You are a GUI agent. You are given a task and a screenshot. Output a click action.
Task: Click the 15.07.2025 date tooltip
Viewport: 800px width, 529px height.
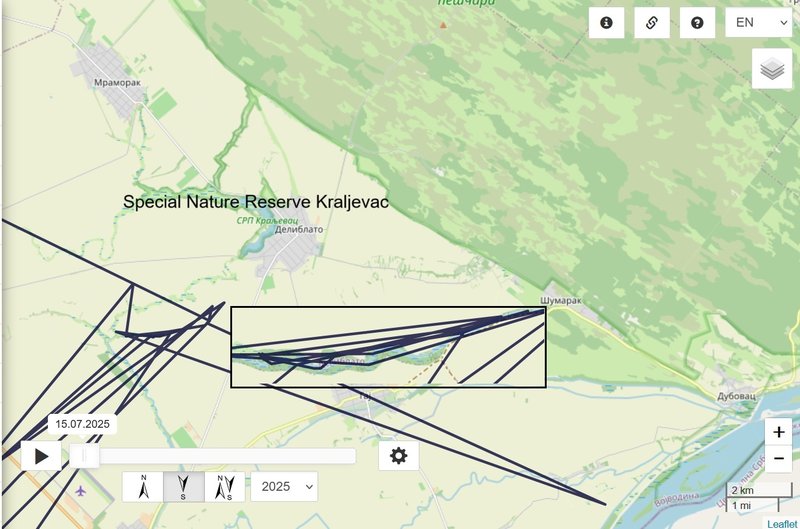coord(82,424)
